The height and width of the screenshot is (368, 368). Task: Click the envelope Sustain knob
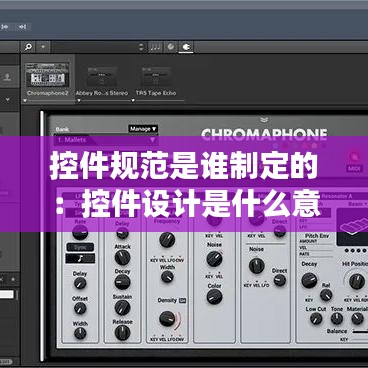tap(122, 307)
